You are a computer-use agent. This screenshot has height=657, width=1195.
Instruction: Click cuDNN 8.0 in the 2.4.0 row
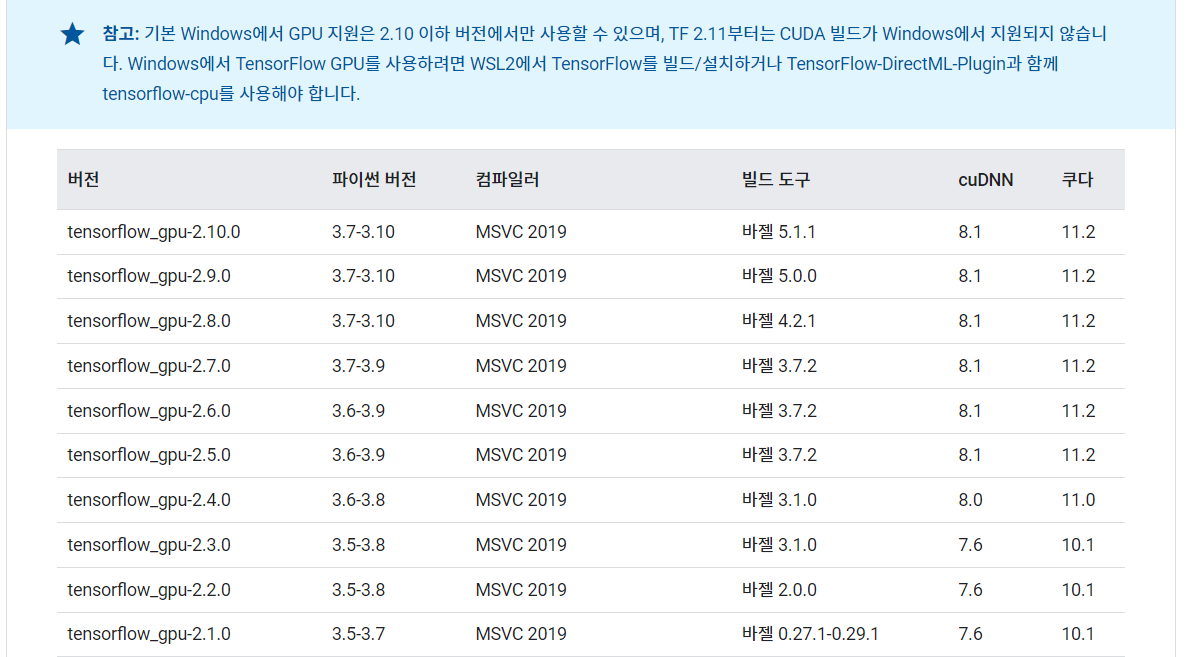970,500
